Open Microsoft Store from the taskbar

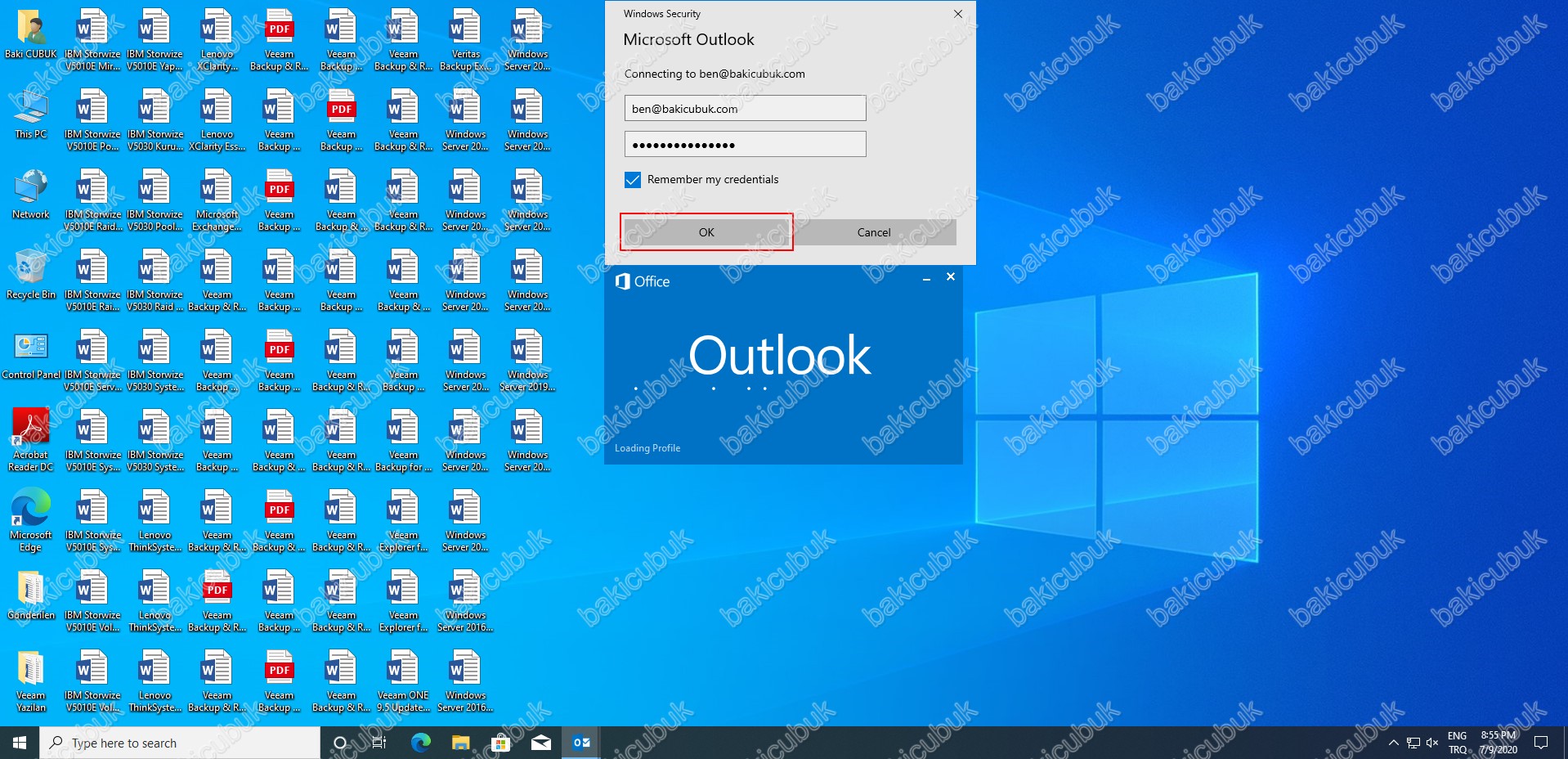pos(500,743)
